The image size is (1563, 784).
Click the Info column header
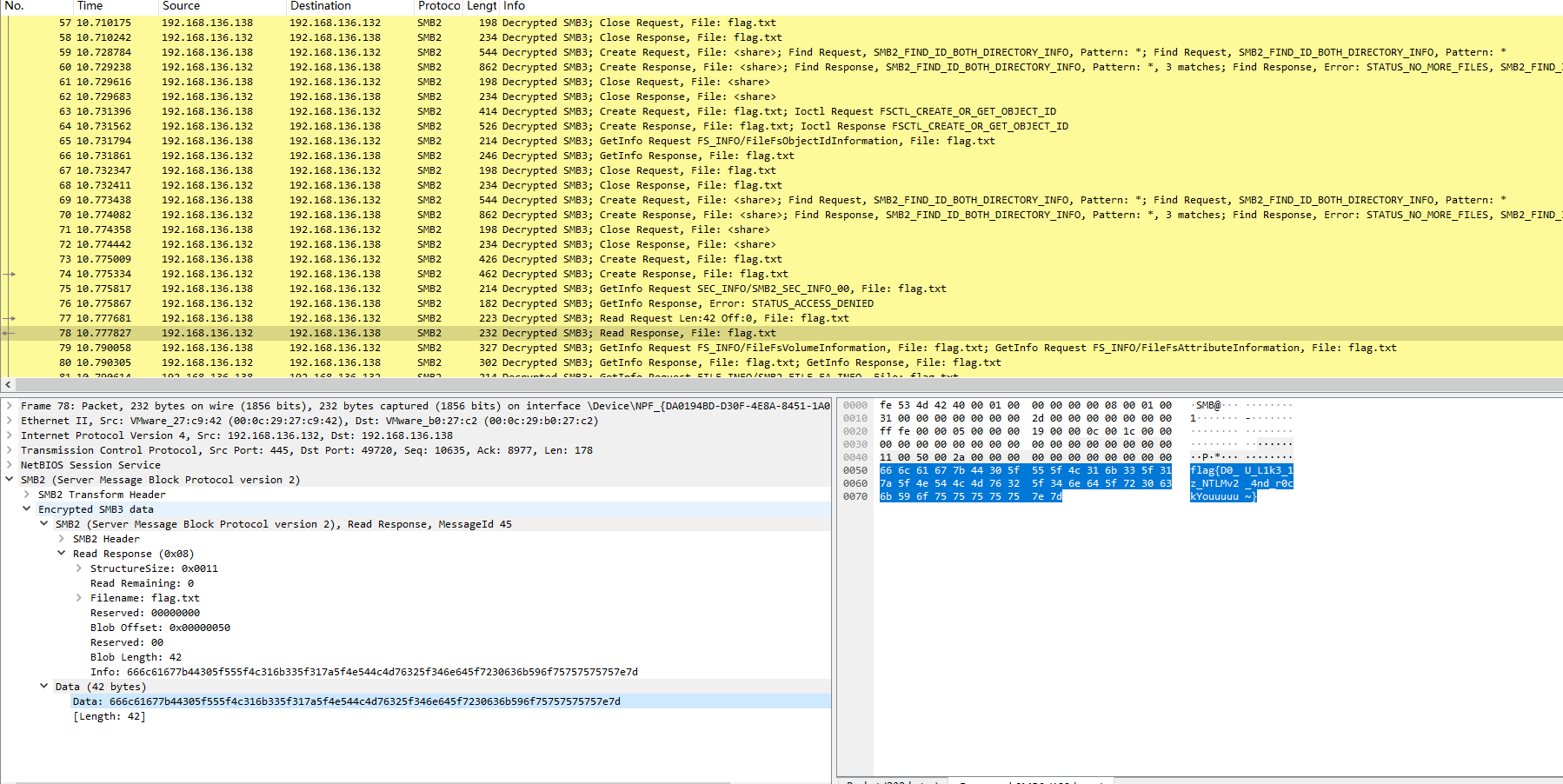tap(514, 6)
